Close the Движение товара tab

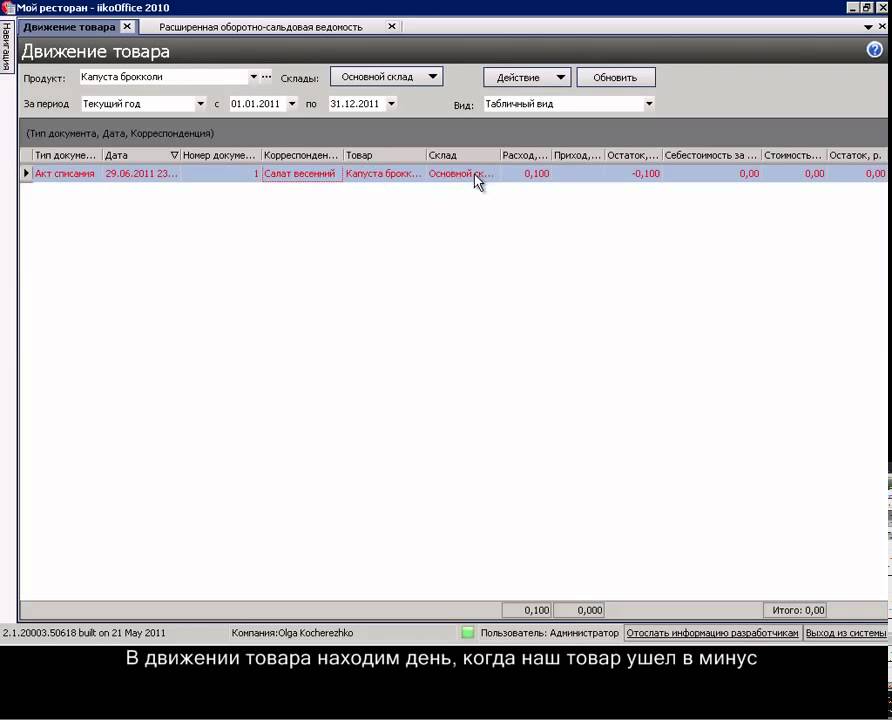[127, 26]
